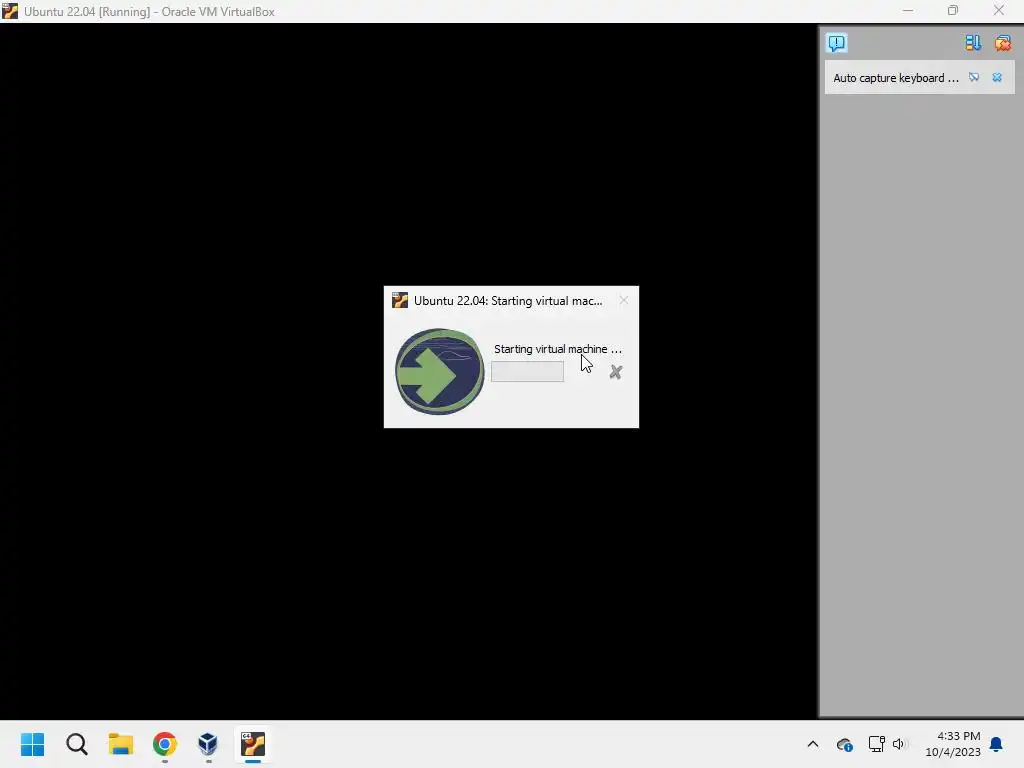Cancel the virtual machine startup with the X button
1024x768 pixels.
click(615, 372)
